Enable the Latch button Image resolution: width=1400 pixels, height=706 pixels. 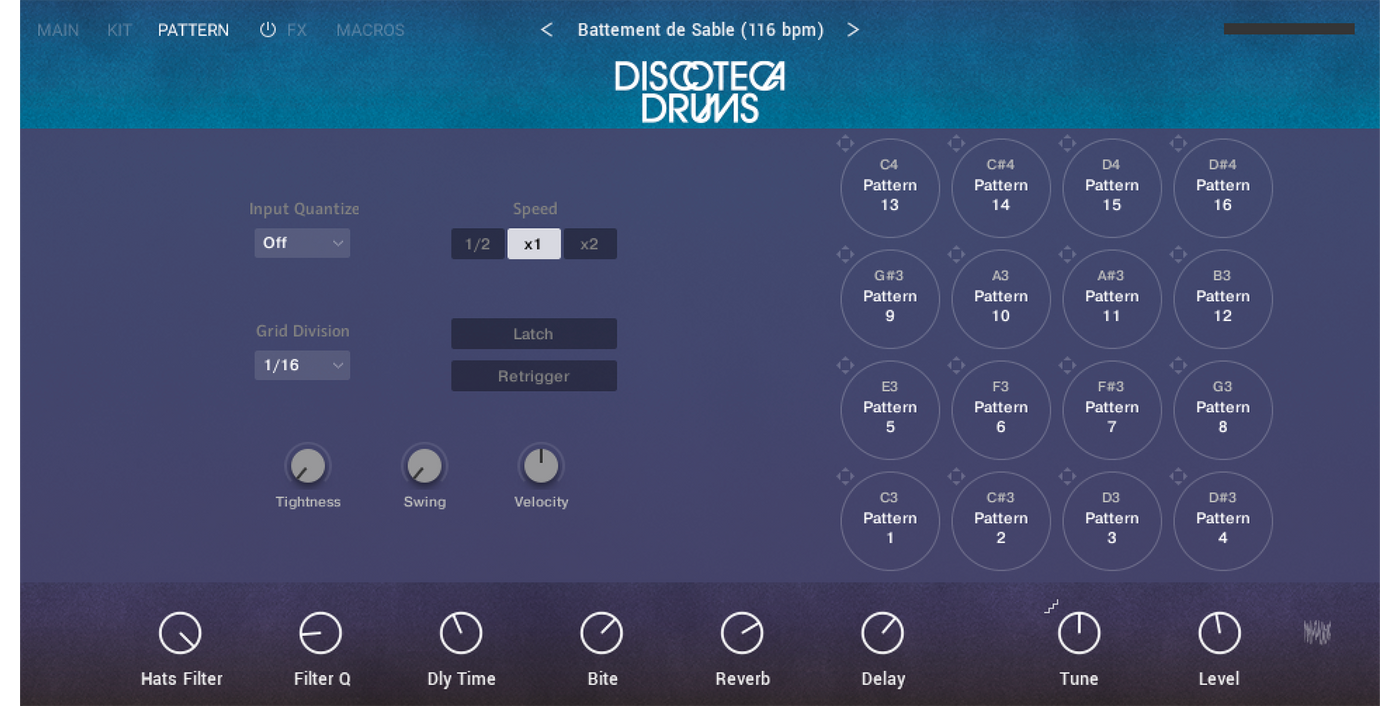[x=534, y=334]
